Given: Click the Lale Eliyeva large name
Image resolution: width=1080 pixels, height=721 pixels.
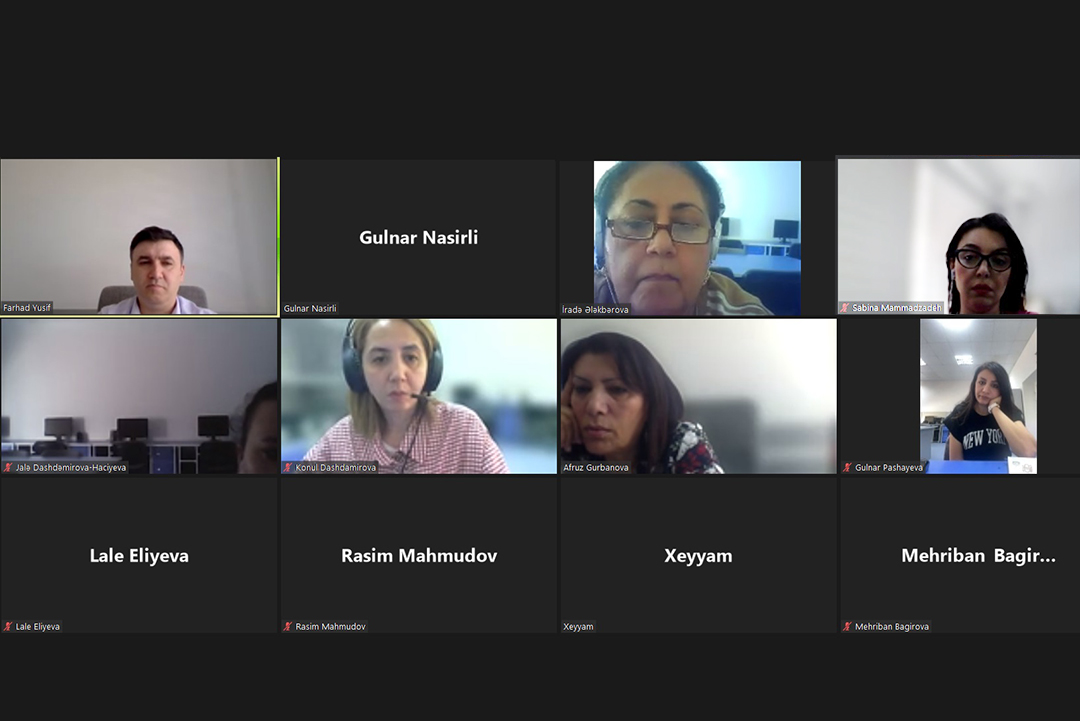Looking at the screenshot, I should tap(139, 556).
